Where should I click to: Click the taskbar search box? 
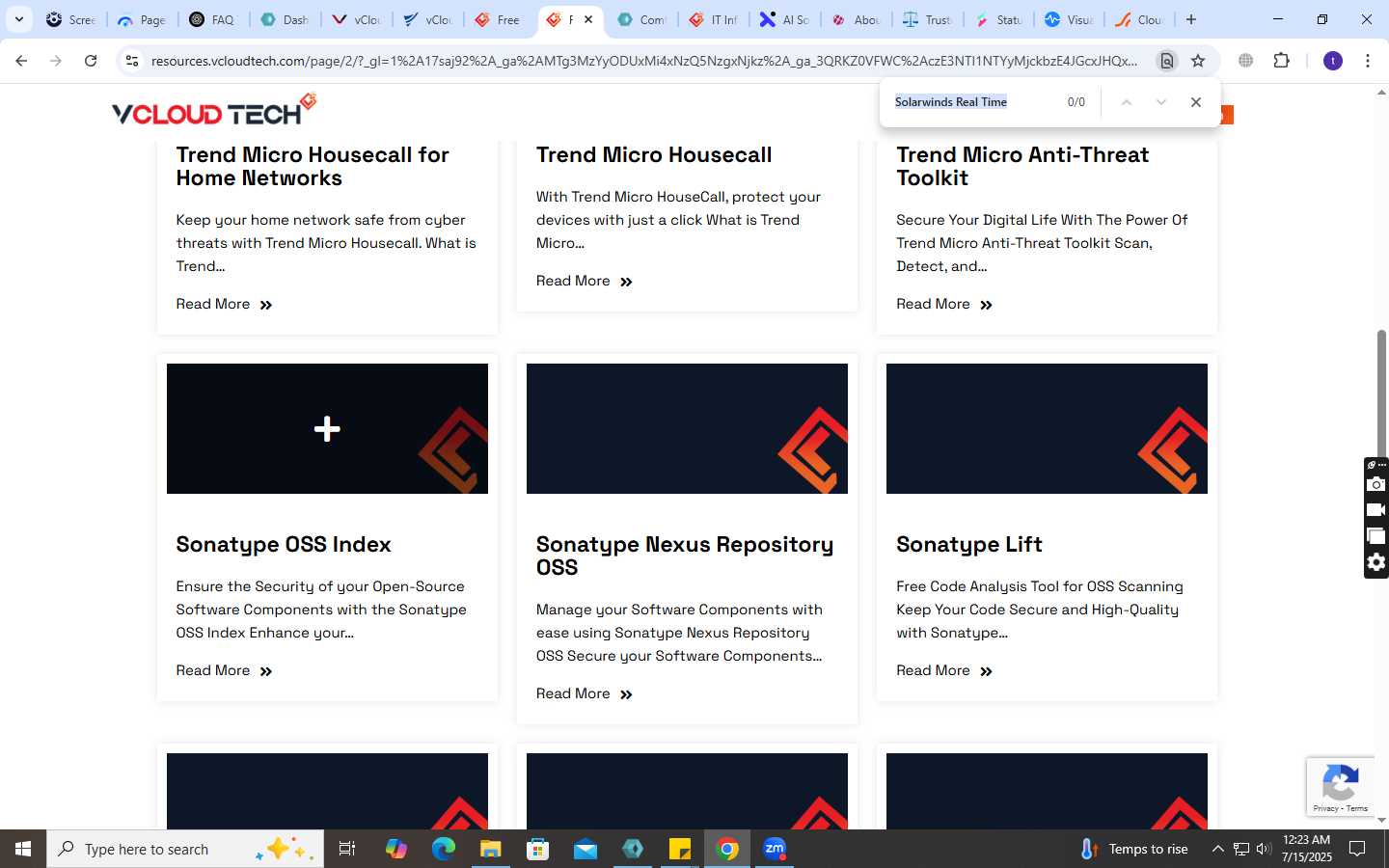185,849
